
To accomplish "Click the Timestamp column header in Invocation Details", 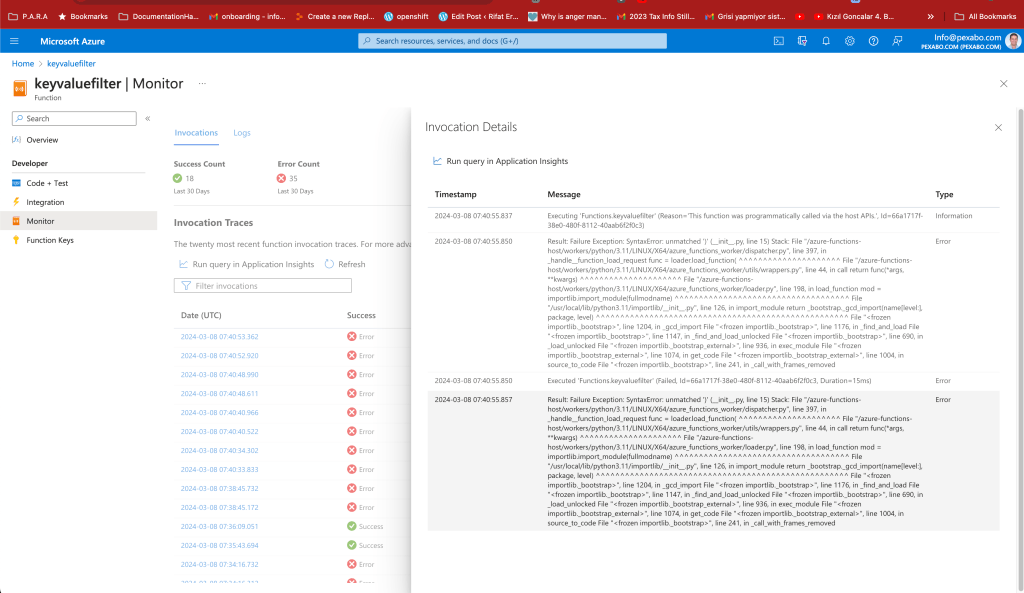I will tap(455, 195).
